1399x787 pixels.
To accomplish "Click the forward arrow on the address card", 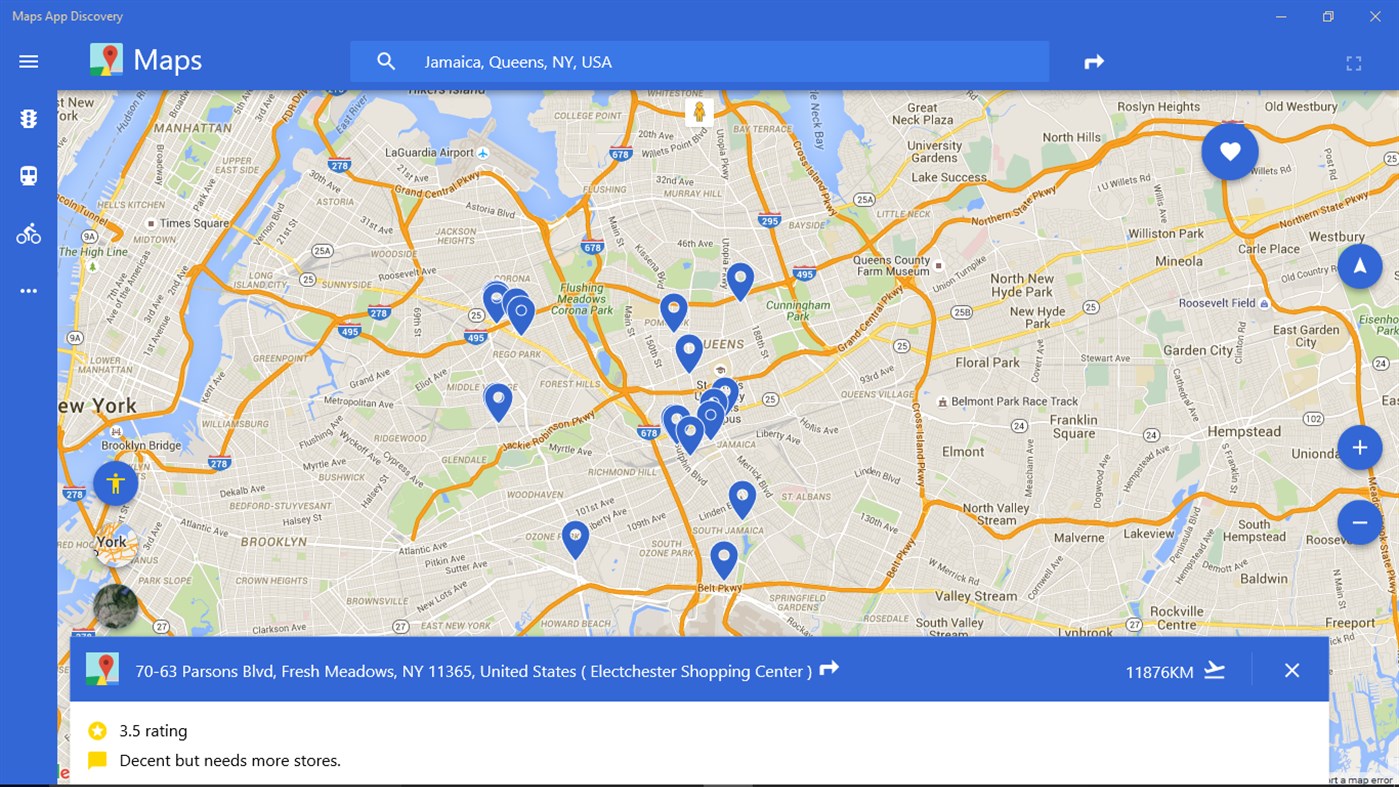I will click(830, 669).
